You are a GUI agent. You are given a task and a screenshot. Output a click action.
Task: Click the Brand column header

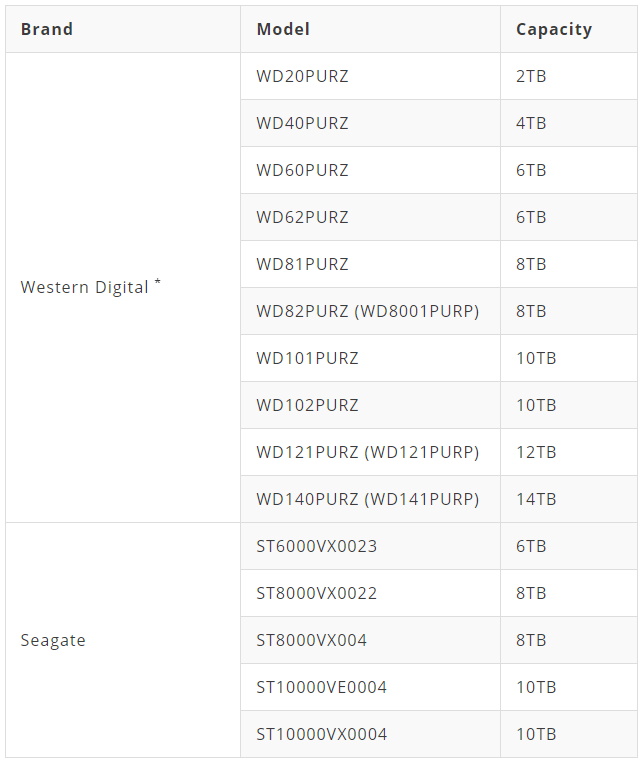(x=123, y=29)
